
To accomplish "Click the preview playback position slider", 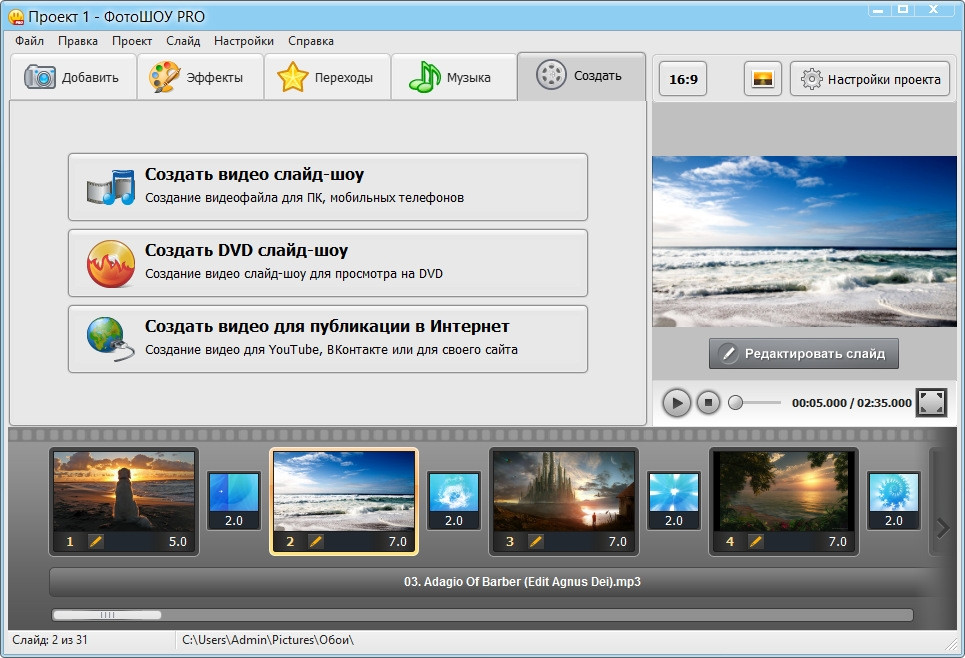I will (755, 403).
